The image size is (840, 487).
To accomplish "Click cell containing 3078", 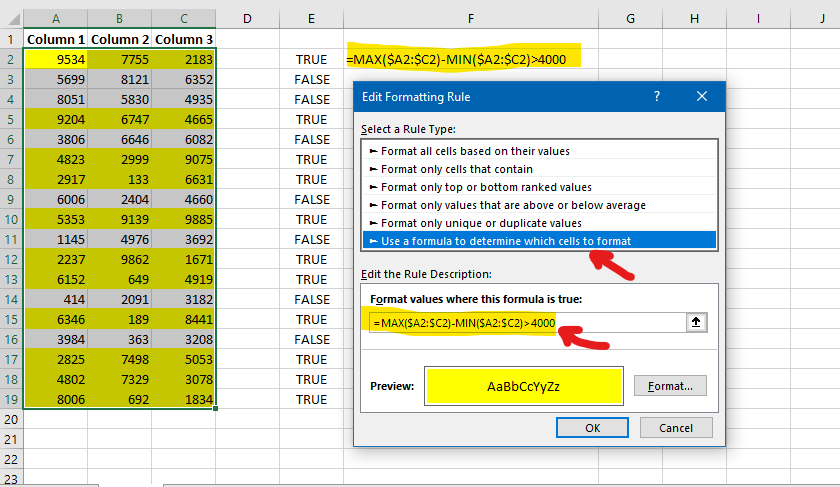I will tap(184, 379).
